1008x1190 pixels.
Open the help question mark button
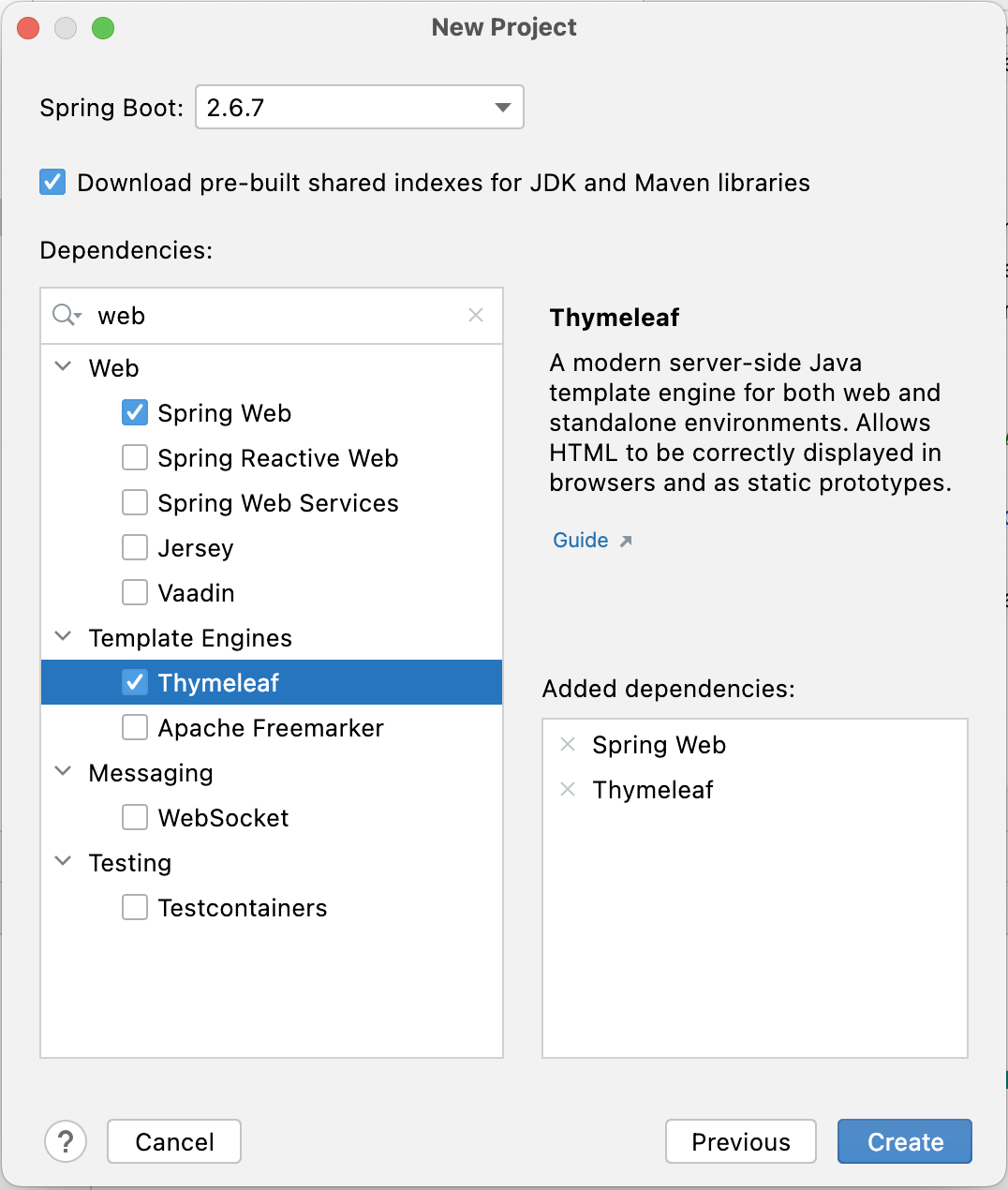point(66,1141)
